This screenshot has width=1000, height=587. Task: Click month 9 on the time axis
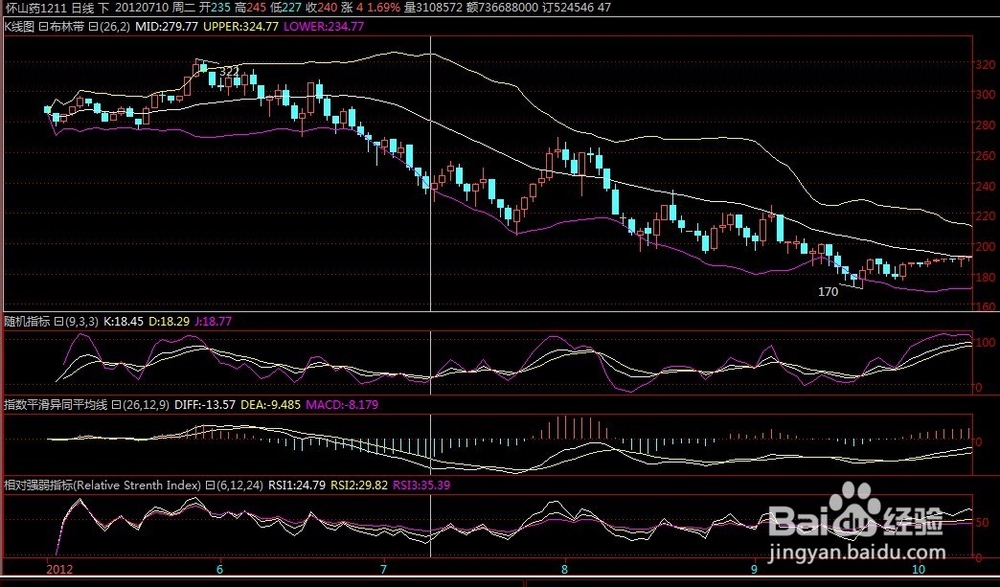(x=754, y=569)
